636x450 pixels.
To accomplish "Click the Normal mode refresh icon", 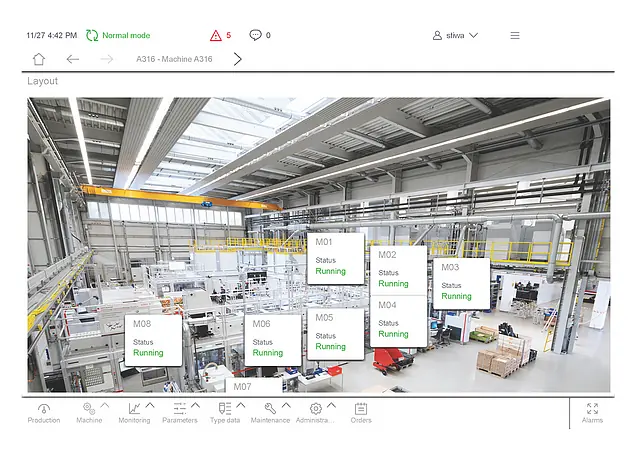I will tap(92, 35).
